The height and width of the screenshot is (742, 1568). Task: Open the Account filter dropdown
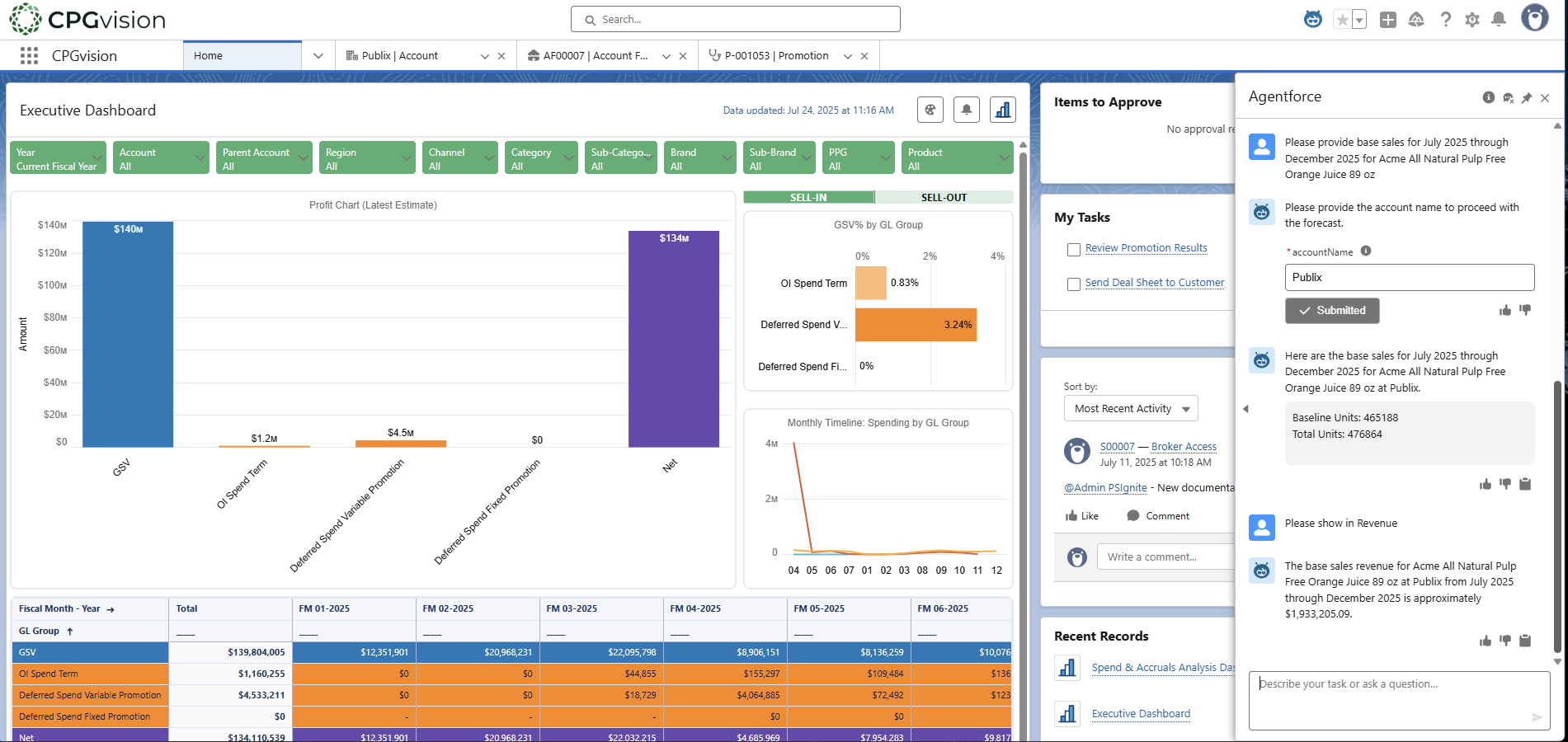pyautogui.click(x=161, y=158)
